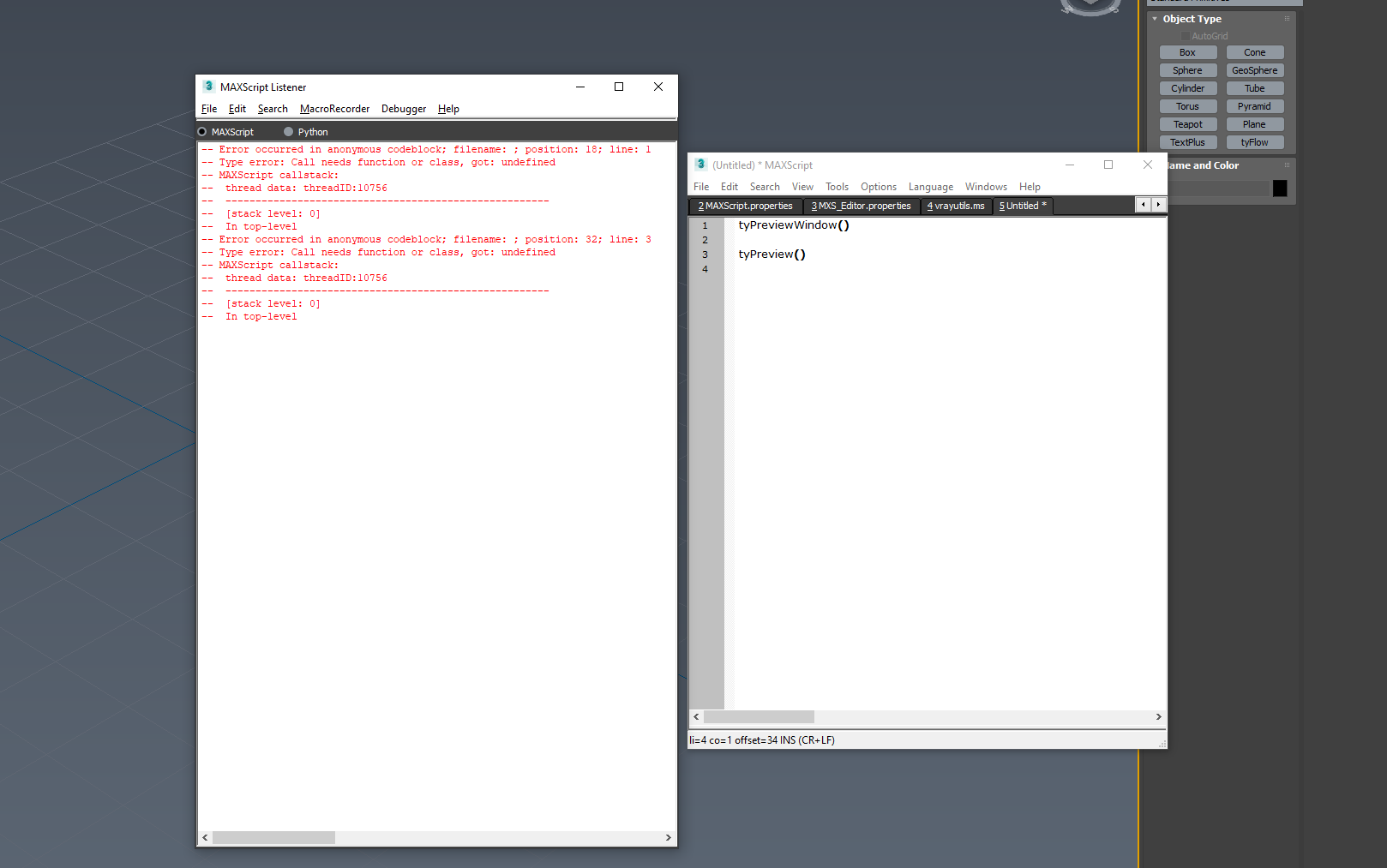The width and height of the screenshot is (1387, 868).
Task: Open the editor Tools menu
Action: tap(837, 187)
